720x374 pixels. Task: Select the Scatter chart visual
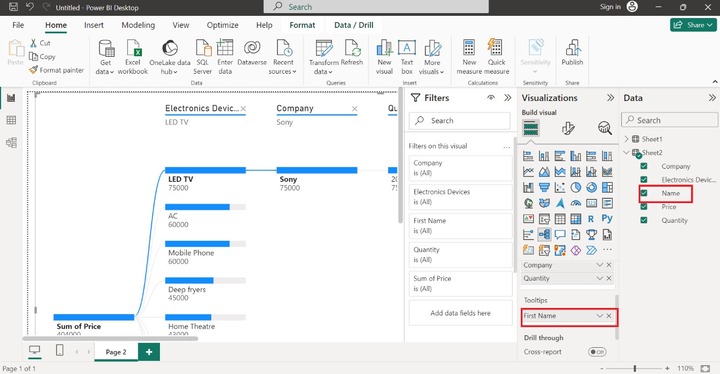click(560, 187)
